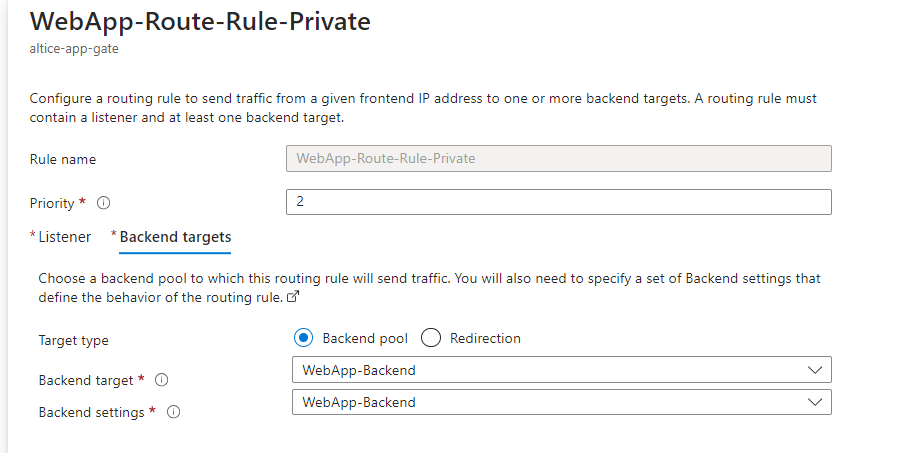Image resolution: width=901 pixels, height=453 pixels.
Task: Click the WebApp-Route-Rule-Private page title
Action: point(200,21)
